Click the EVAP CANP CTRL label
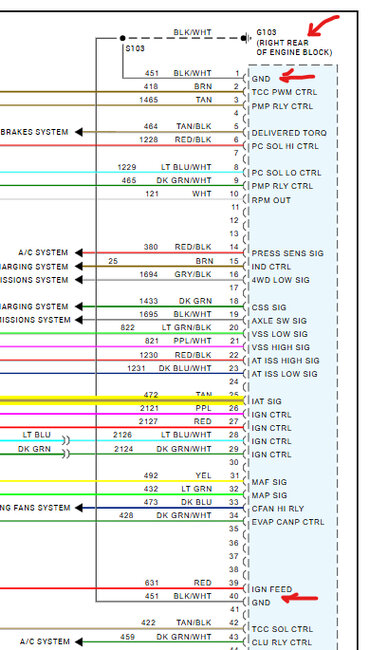 click(x=288, y=521)
